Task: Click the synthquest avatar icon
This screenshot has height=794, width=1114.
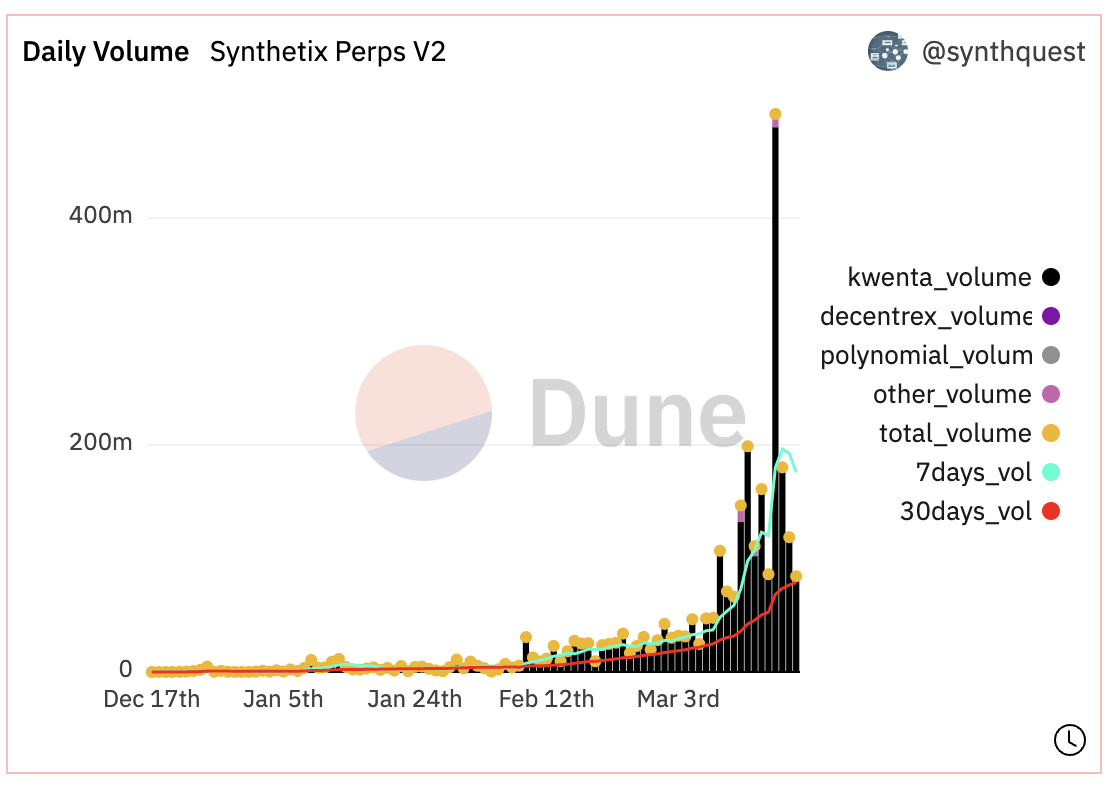Action: pos(887,52)
